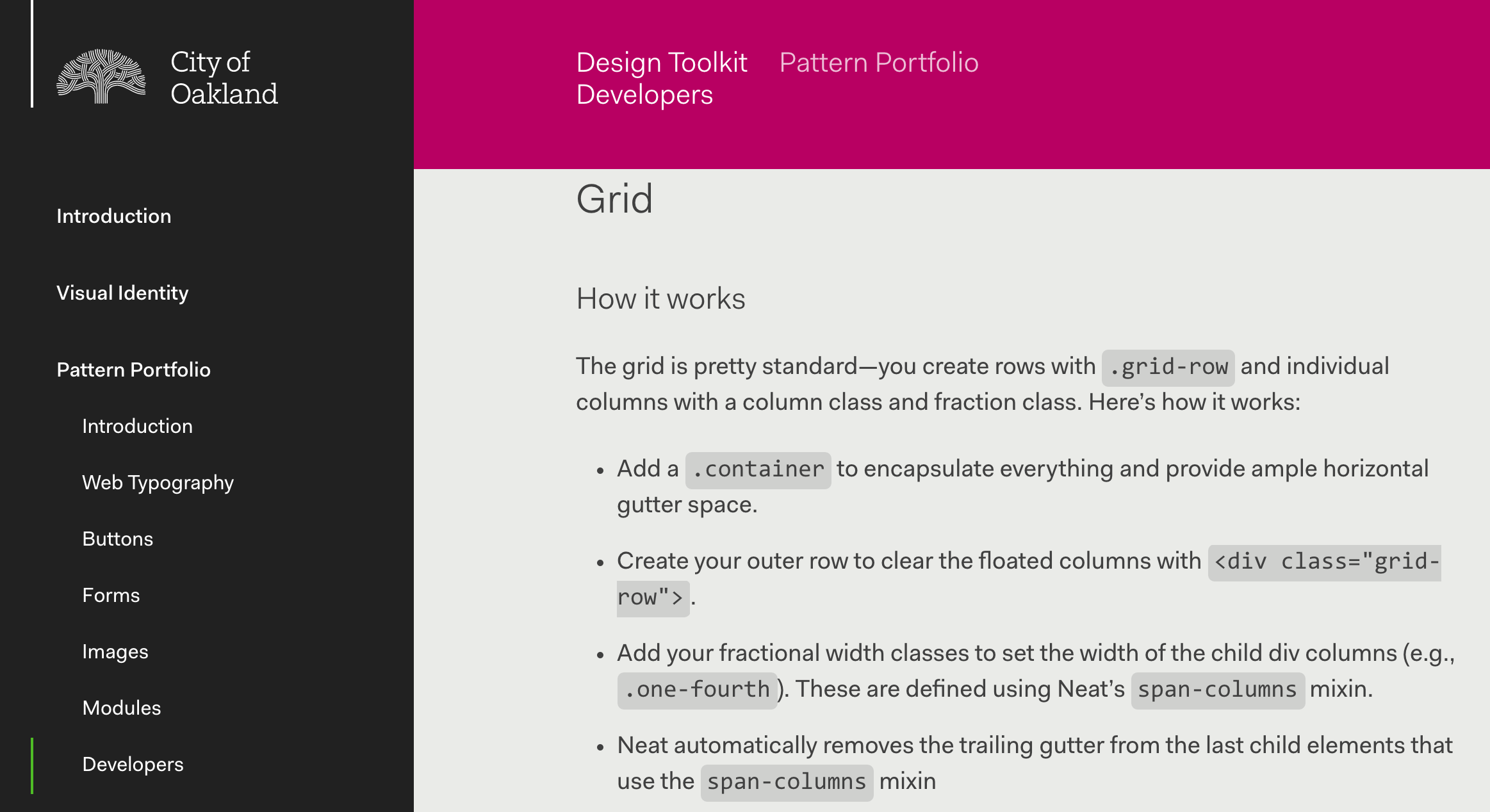The height and width of the screenshot is (812, 1490).
Task: Click the Introduction sidebar icon
Action: coord(114,215)
